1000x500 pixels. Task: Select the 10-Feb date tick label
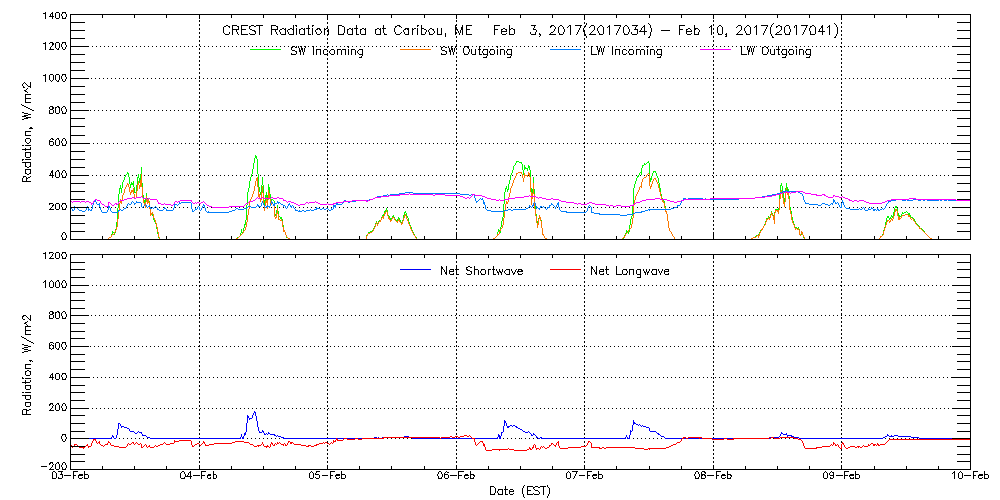968,477
